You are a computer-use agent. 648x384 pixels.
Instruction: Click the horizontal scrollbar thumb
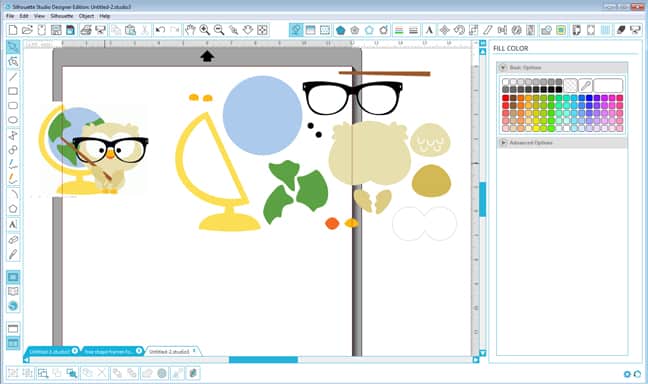pos(263,360)
